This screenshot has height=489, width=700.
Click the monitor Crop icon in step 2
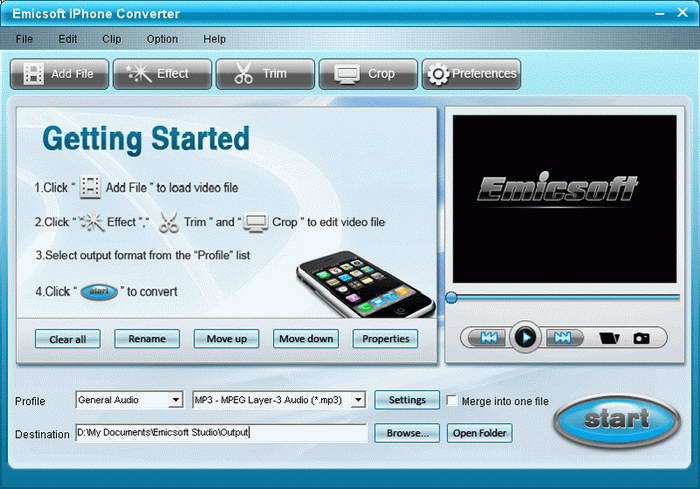tap(256, 223)
